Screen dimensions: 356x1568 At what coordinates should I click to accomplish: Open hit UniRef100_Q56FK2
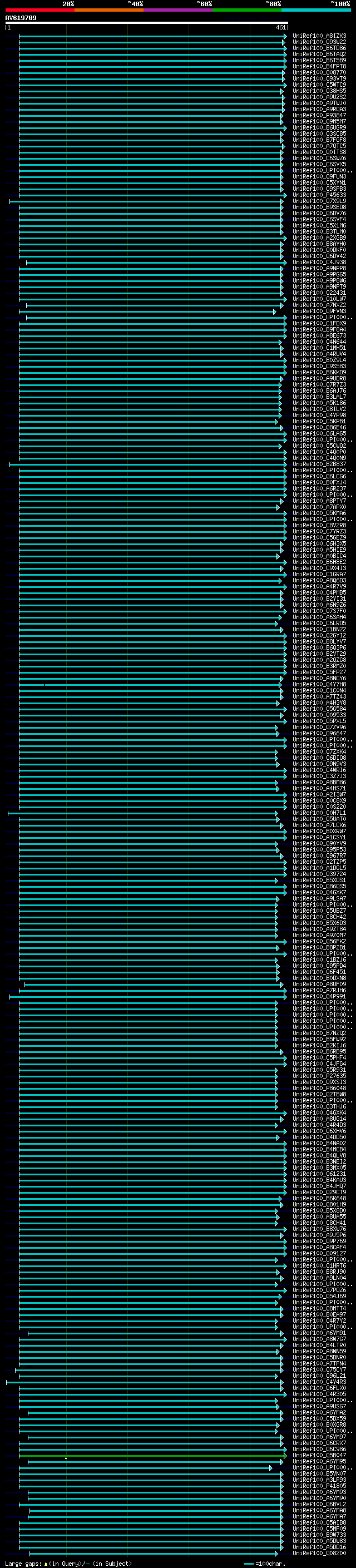pos(319,941)
